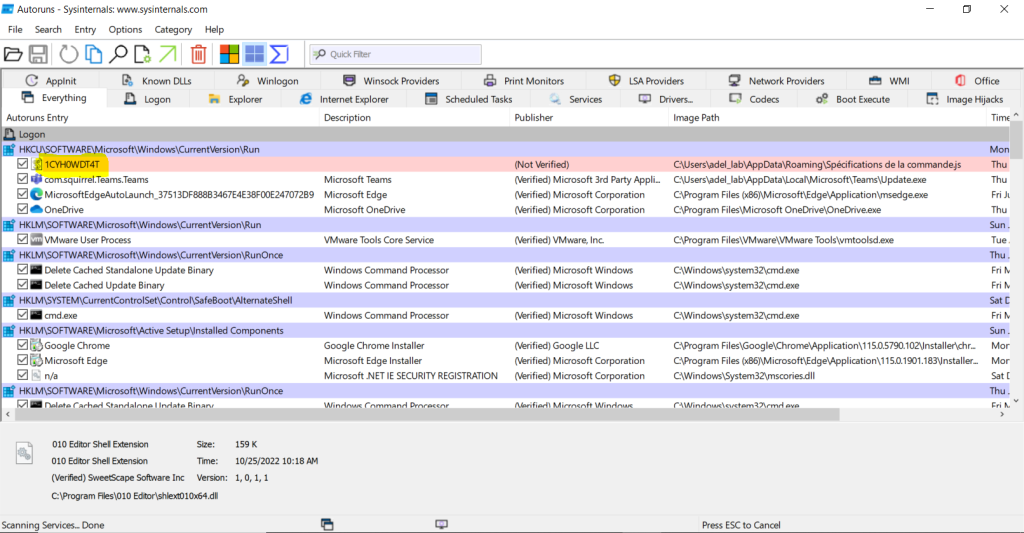The height and width of the screenshot is (533, 1024).
Task: Uncheck the Google Chrome entry checkbox
Action: tap(23, 345)
